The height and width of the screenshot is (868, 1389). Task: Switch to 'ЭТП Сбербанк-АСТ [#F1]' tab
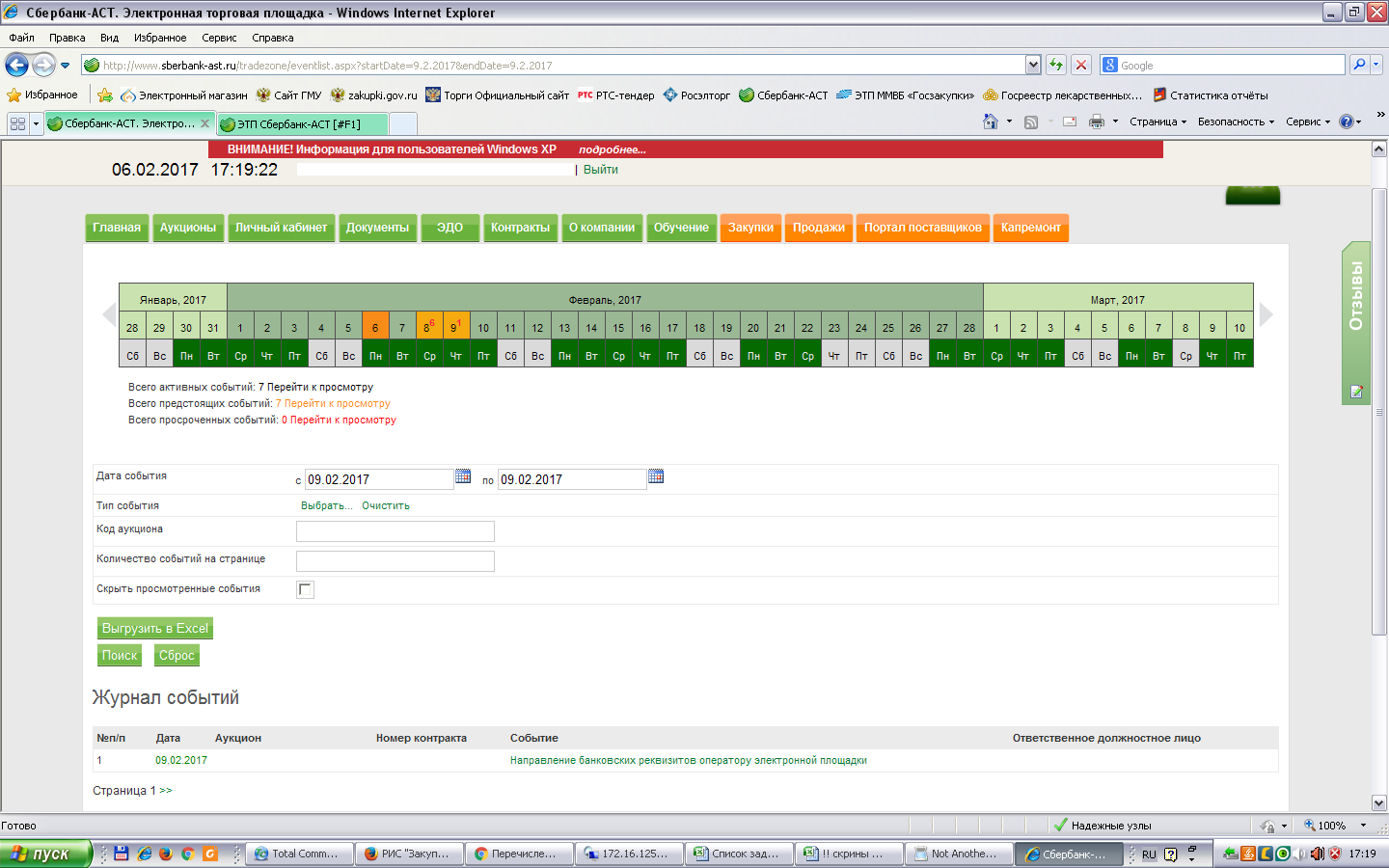(301, 124)
